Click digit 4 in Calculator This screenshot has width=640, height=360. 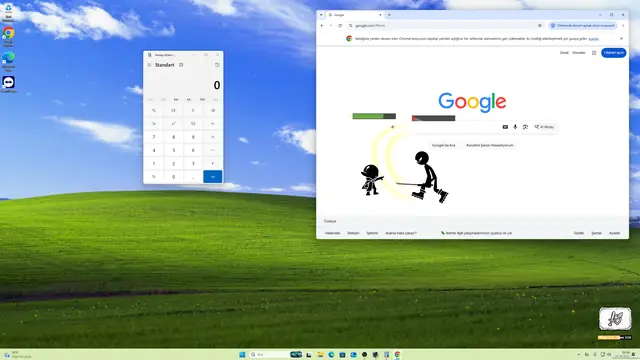(x=154, y=150)
